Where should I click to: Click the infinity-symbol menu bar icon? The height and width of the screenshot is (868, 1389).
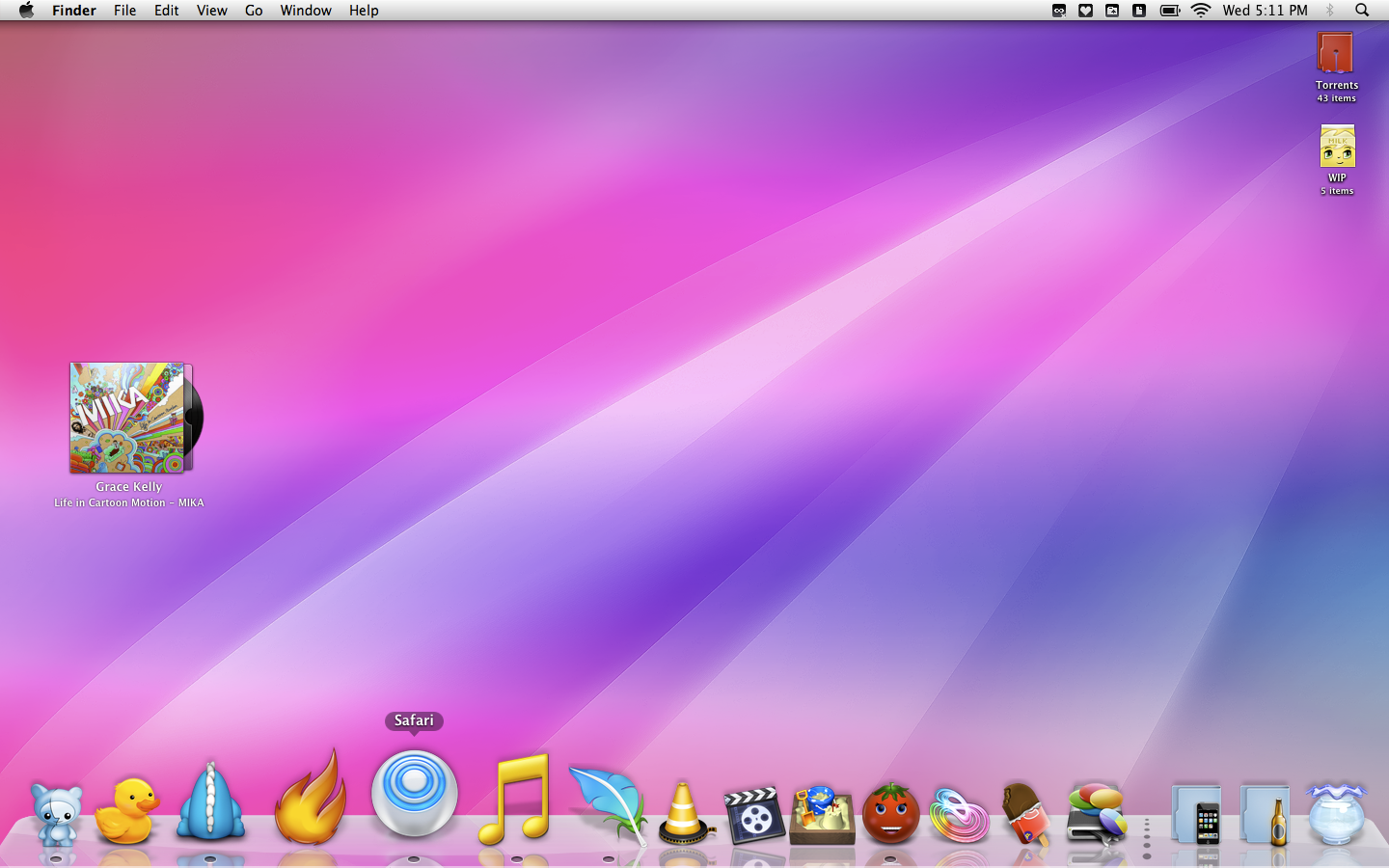point(1058,11)
